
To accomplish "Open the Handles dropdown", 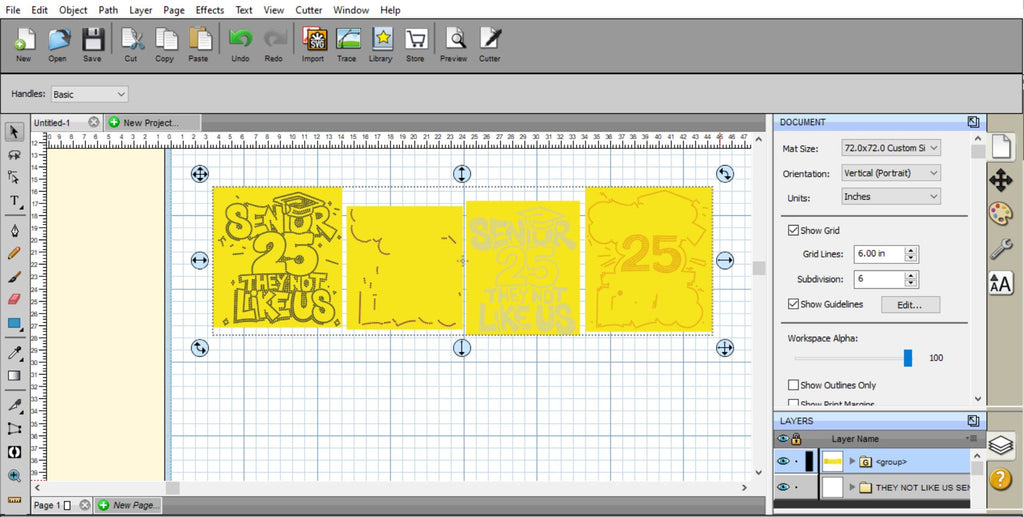I will point(89,94).
